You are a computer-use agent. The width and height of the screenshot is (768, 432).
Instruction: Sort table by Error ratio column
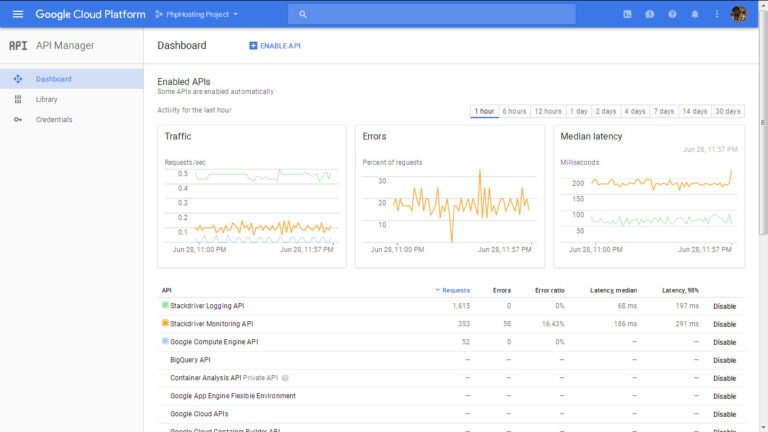(550, 290)
